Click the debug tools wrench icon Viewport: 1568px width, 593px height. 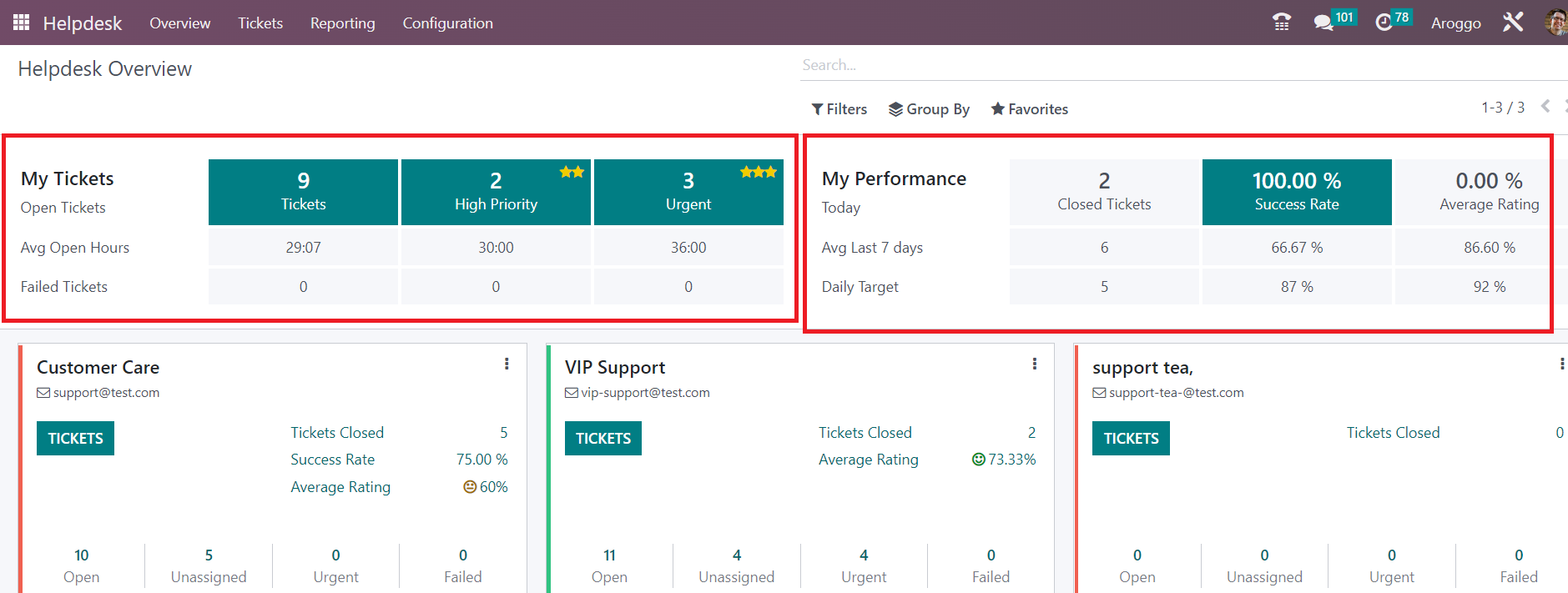coord(1513,23)
